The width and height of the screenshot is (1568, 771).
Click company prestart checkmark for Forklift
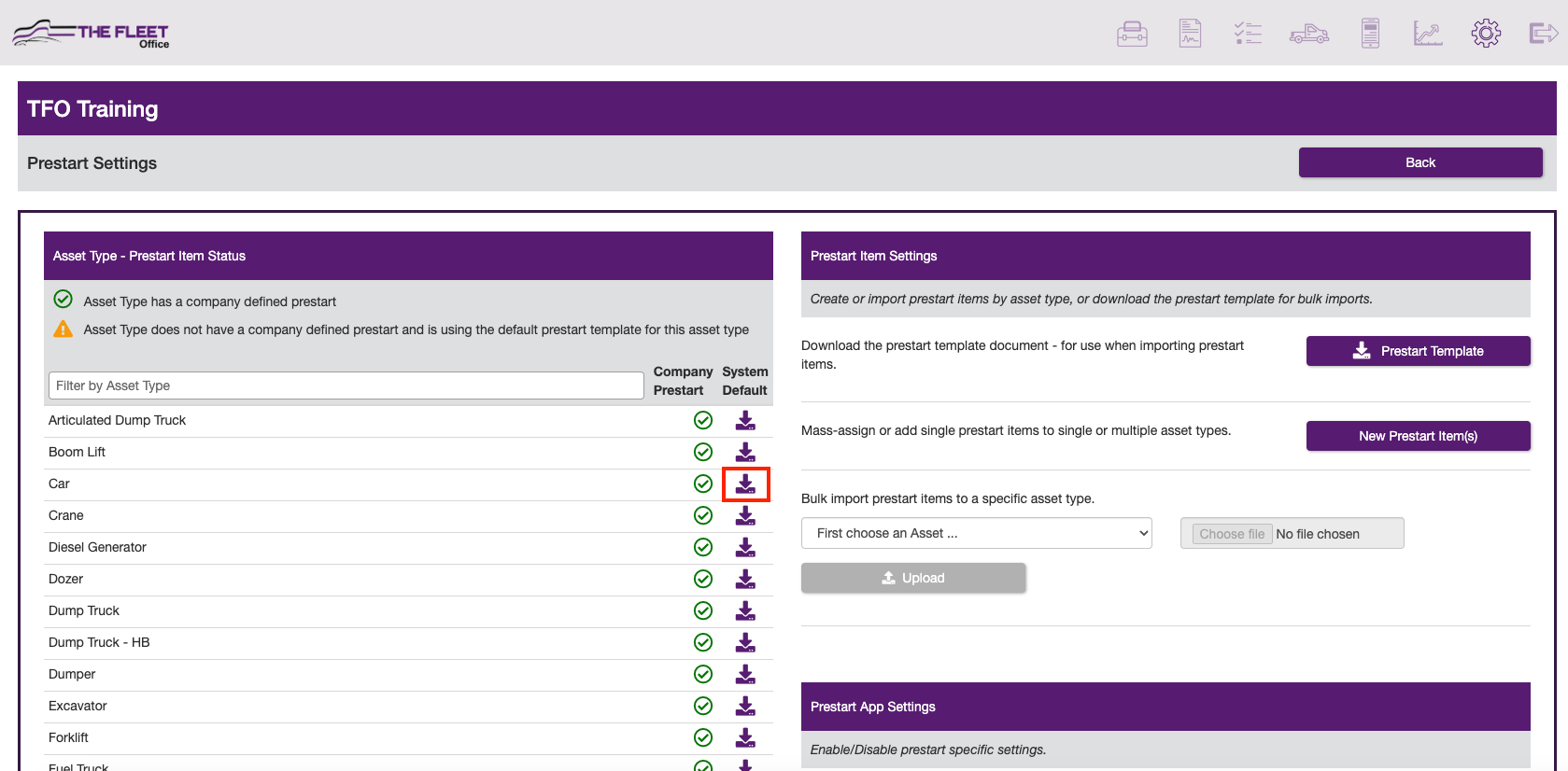(703, 737)
